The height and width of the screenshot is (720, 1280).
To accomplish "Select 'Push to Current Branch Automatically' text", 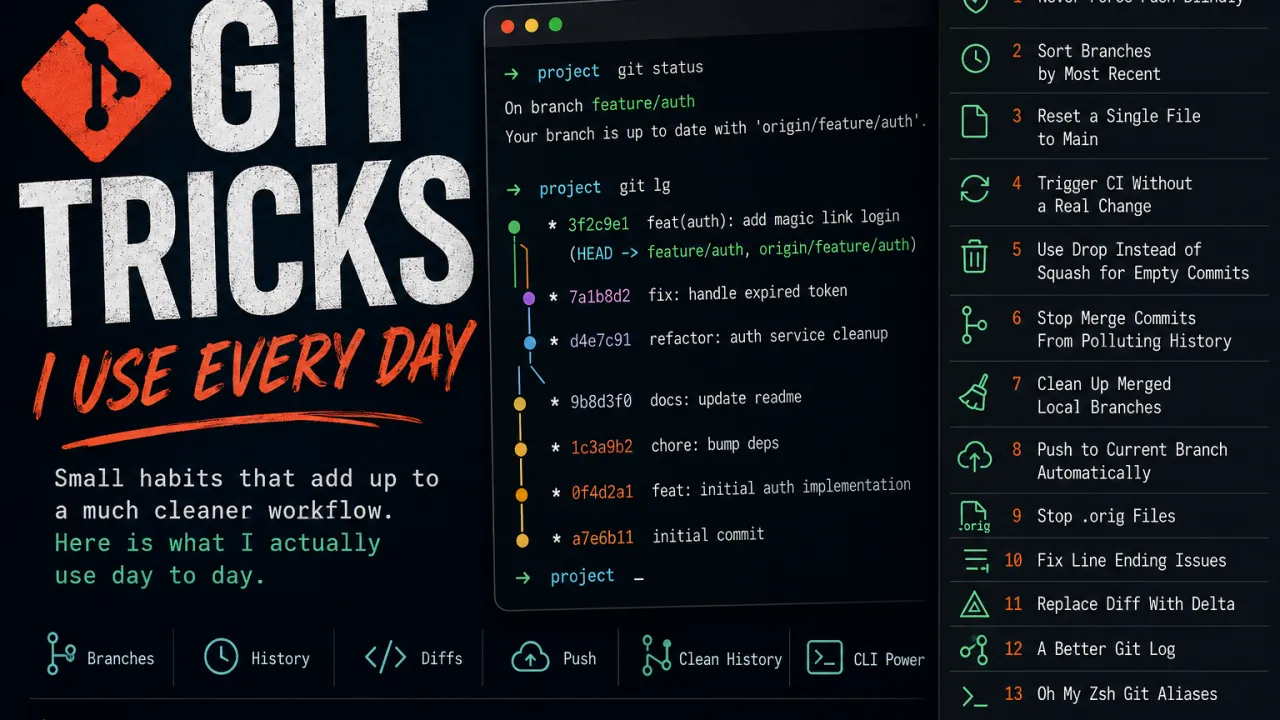I will pos(1132,461).
